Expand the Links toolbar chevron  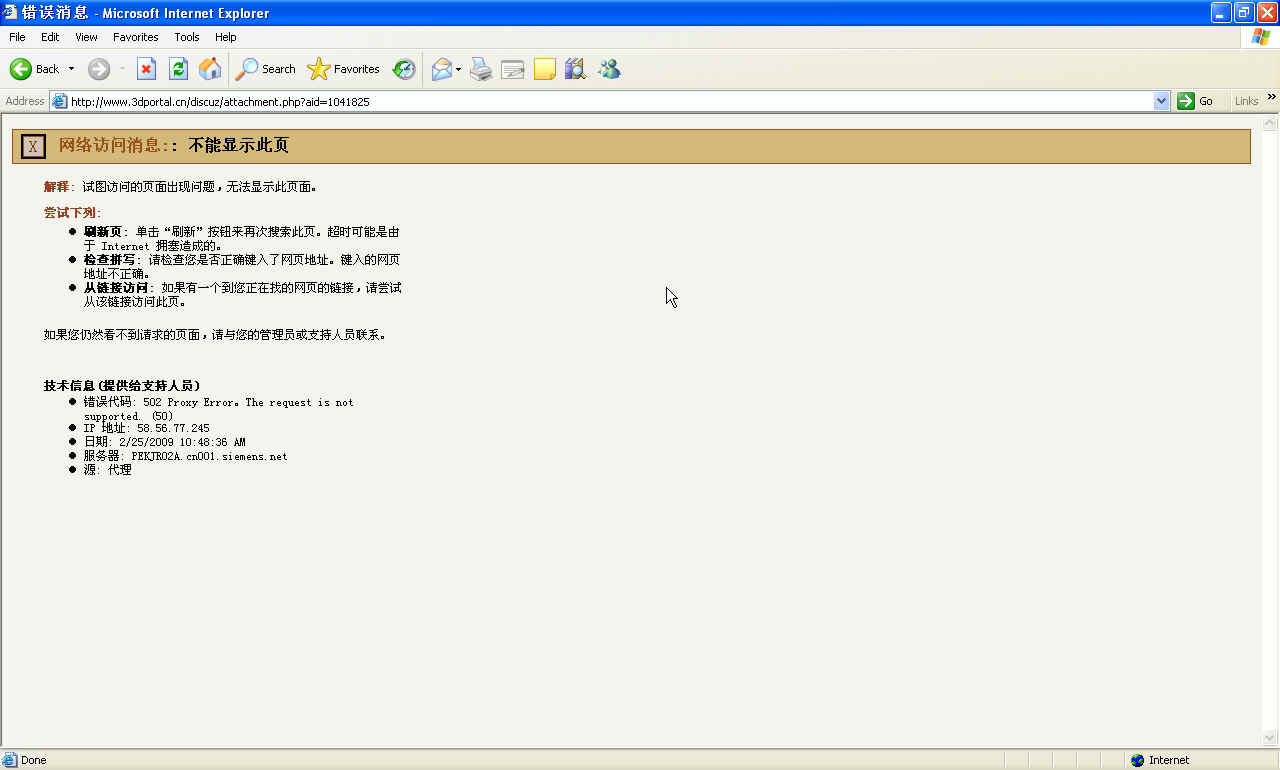pyautogui.click(x=1272, y=98)
